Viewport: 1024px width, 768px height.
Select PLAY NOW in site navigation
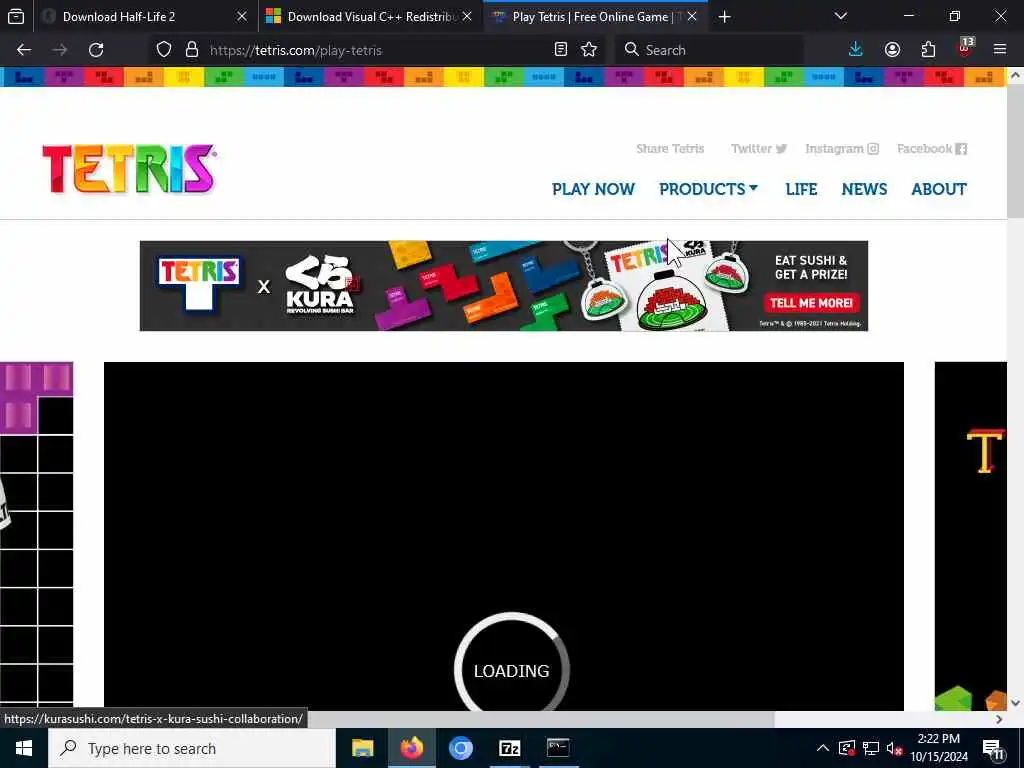593,189
